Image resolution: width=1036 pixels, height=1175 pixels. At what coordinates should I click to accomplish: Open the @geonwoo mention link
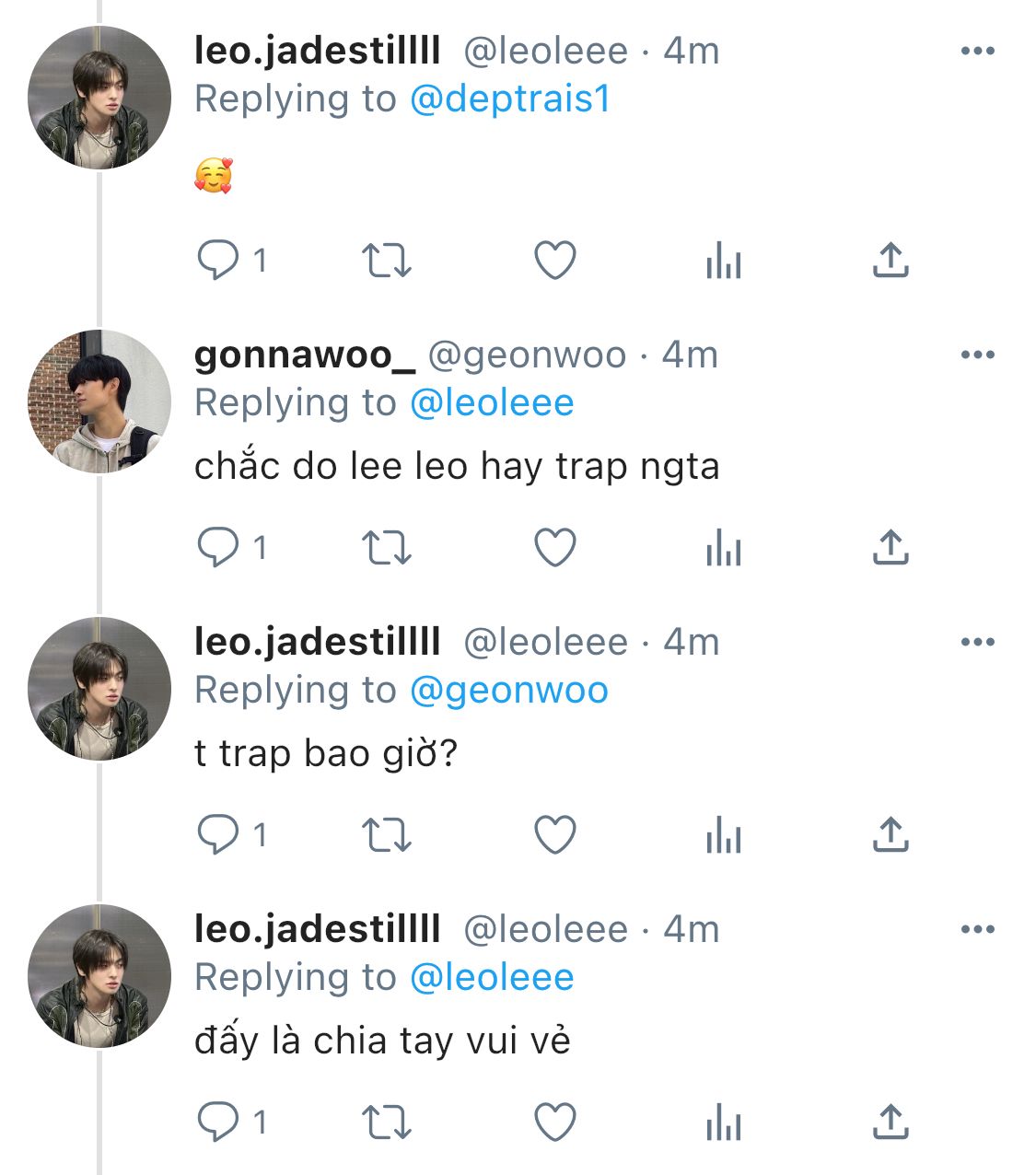(x=508, y=691)
